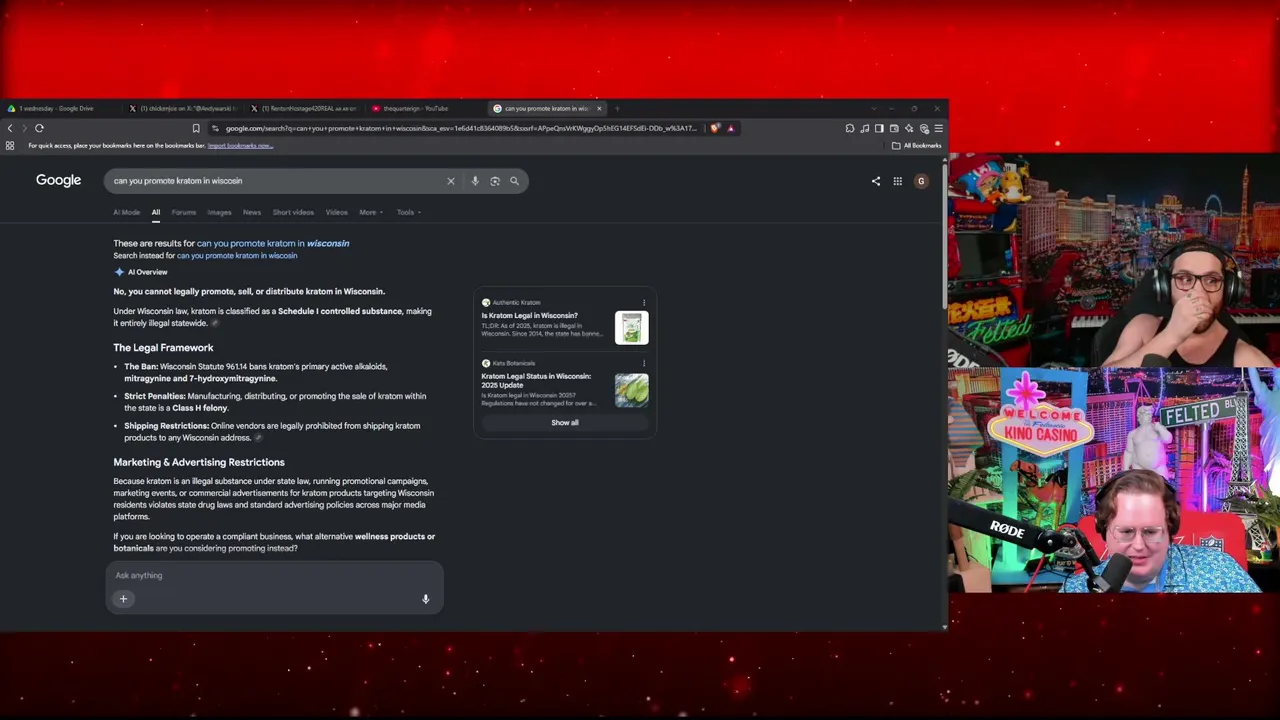Open the source link after 'Wisconsin address'
Viewport: 1280px width, 720px height.
(x=258, y=438)
